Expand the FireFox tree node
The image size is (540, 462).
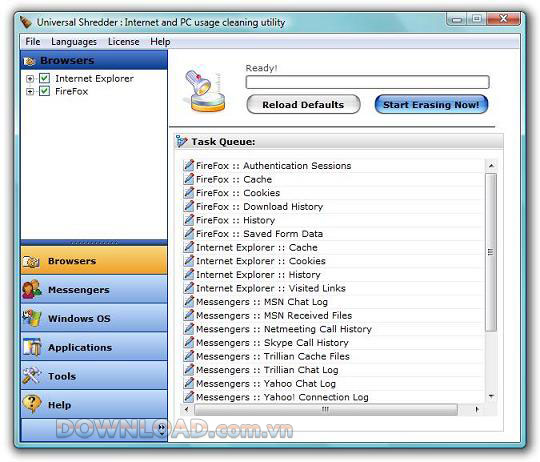30,92
